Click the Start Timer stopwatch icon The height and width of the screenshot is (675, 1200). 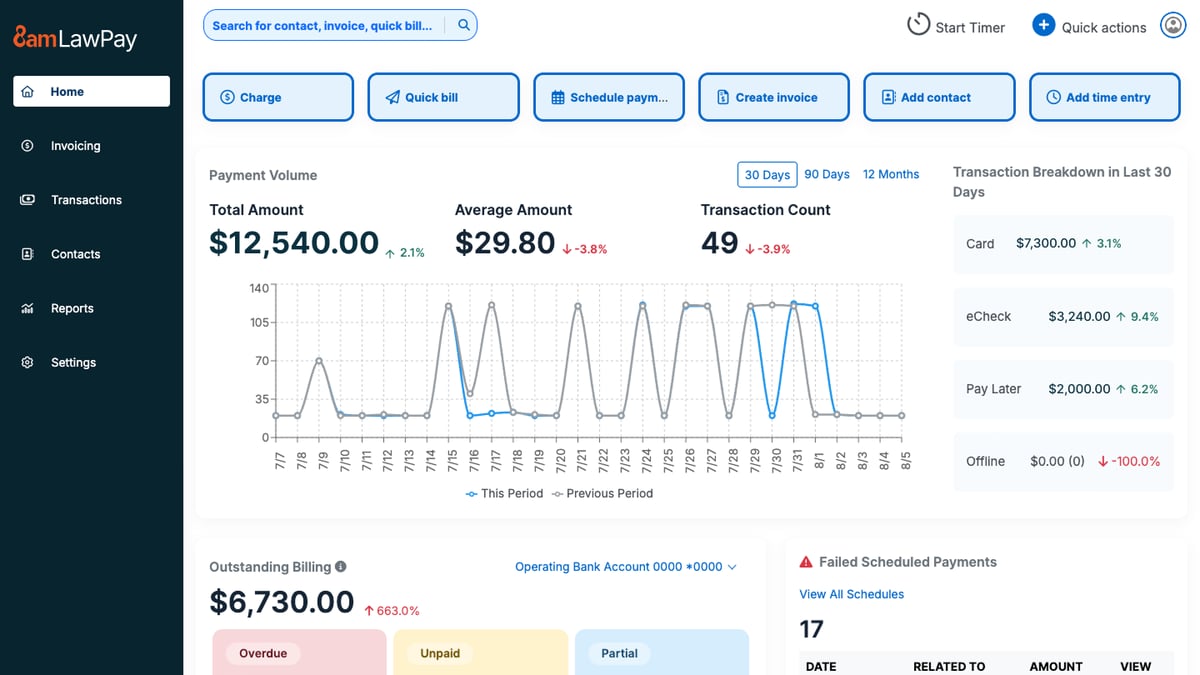click(x=918, y=25)
